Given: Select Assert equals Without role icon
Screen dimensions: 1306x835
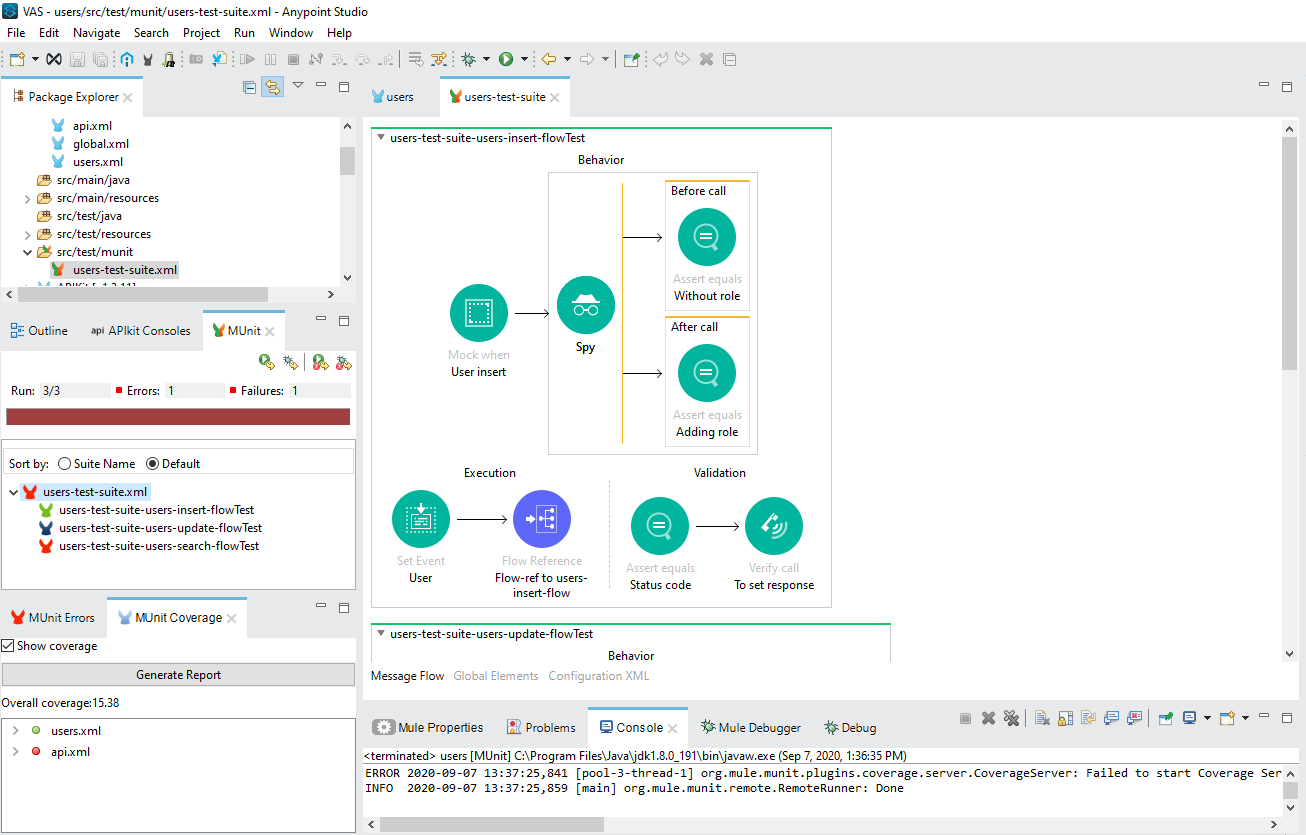Looking at the screenshot, I should pos(706,238).
